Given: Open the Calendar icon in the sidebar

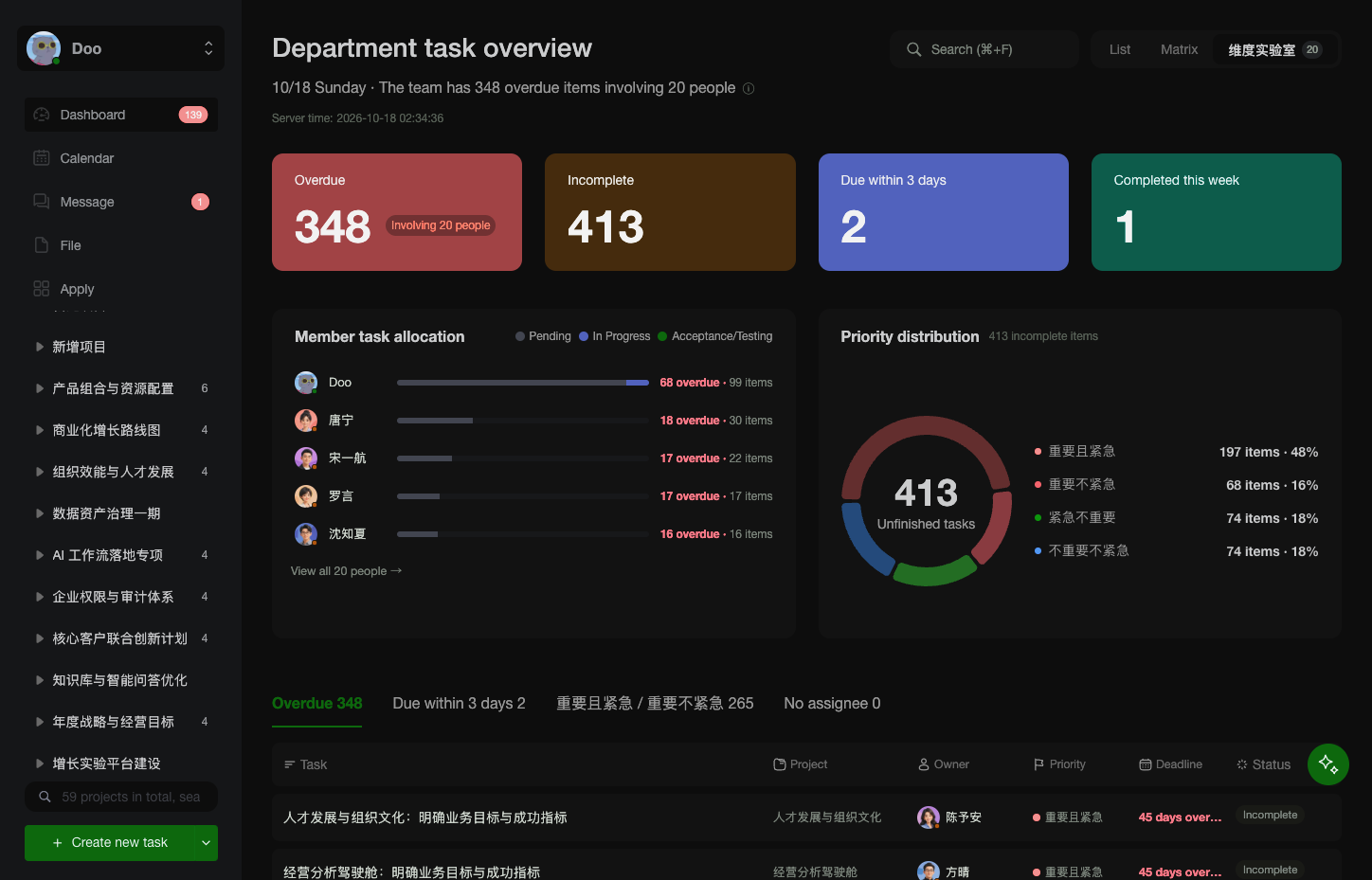Looking at the screenshot, I should pos(42,158).
